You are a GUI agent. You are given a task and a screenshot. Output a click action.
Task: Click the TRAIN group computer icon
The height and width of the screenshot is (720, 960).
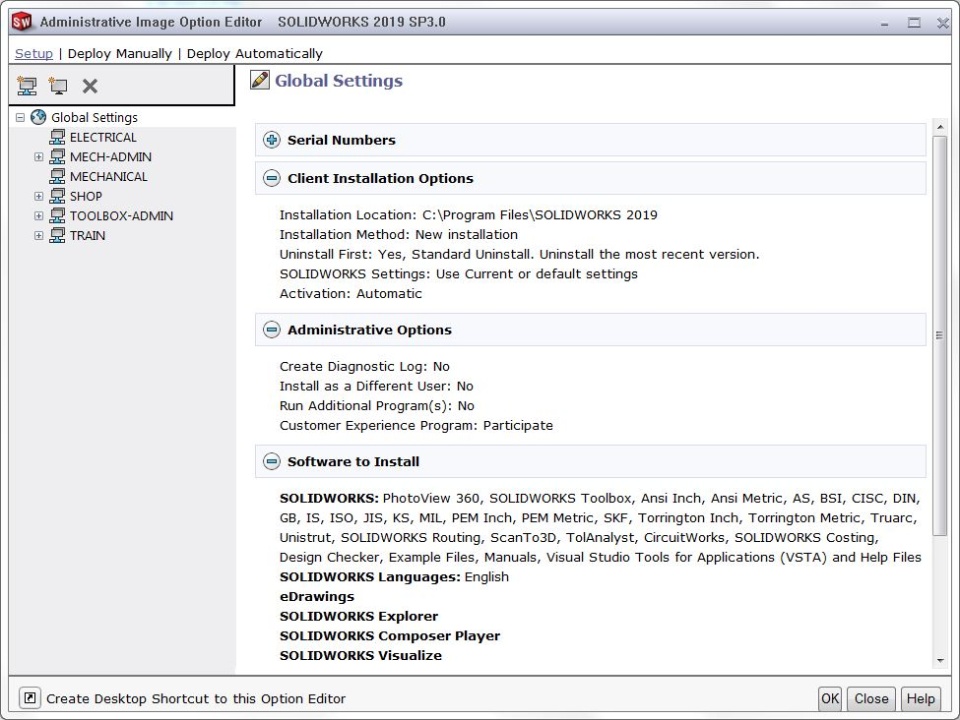pyautogui.click(x=57, y=235)
